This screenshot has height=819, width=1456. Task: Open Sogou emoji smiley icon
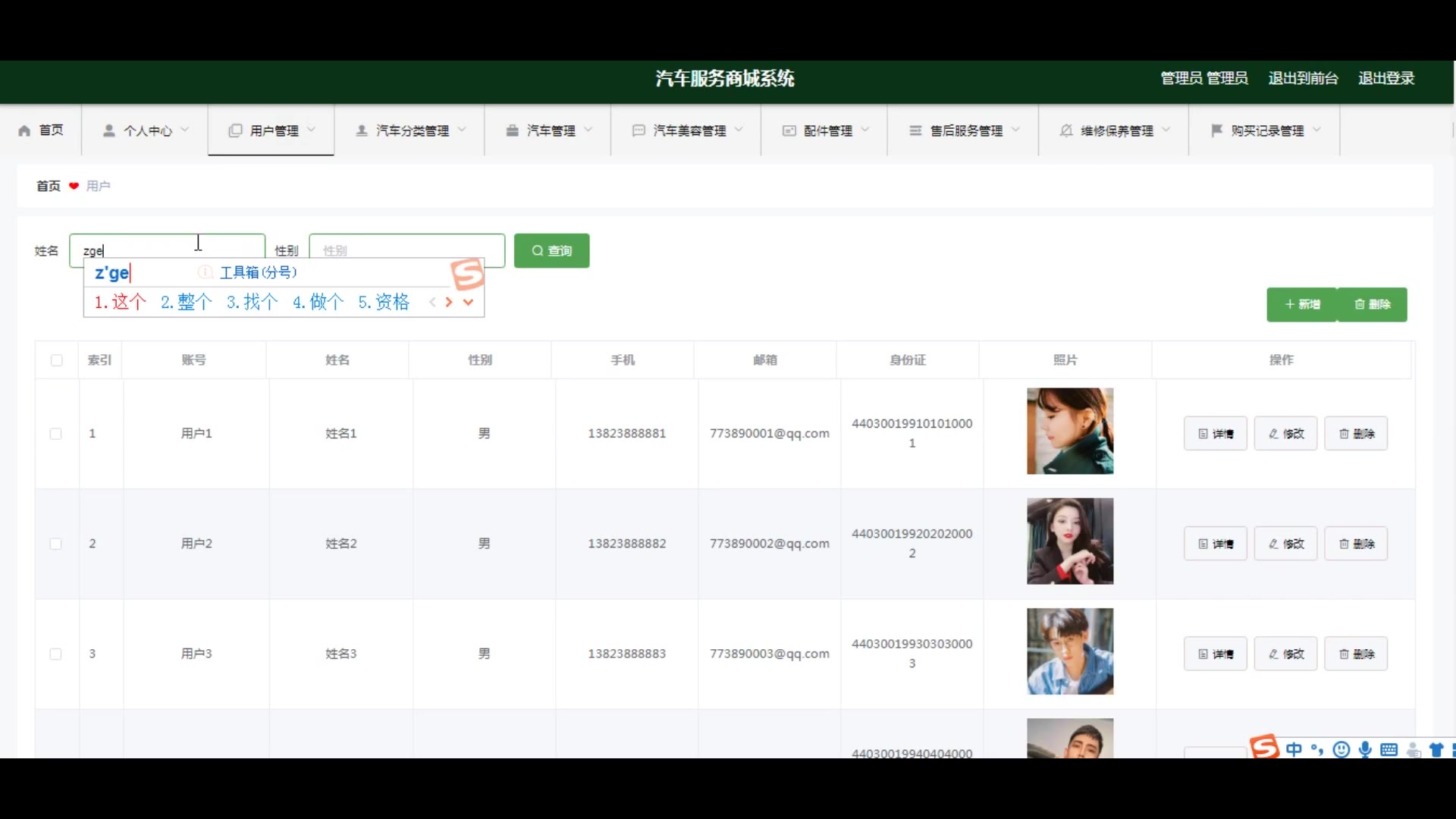pyautogui.click(x=1341, y=749)
